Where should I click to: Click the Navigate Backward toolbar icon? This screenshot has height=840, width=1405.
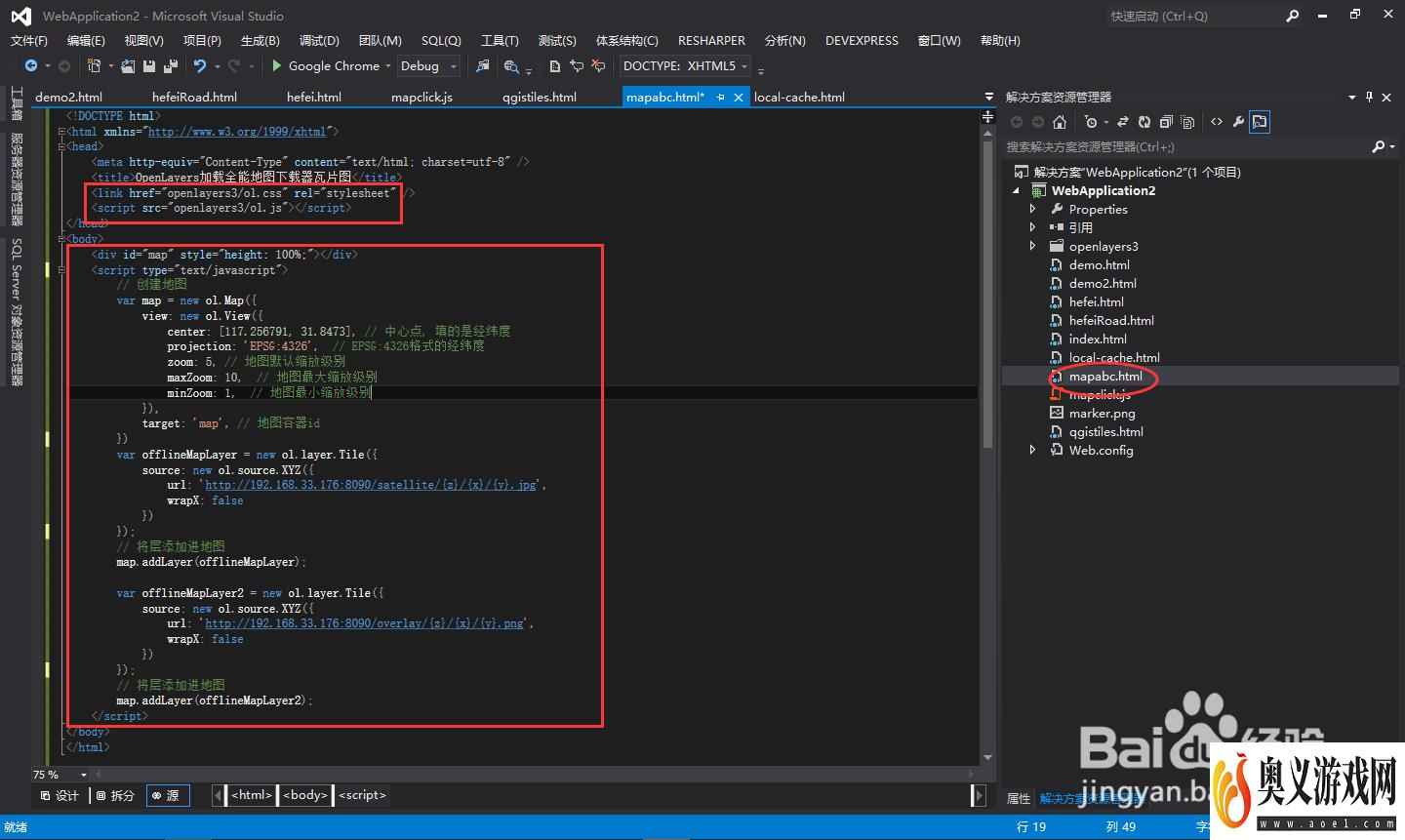pyautogui.click(x=31, y=65)
